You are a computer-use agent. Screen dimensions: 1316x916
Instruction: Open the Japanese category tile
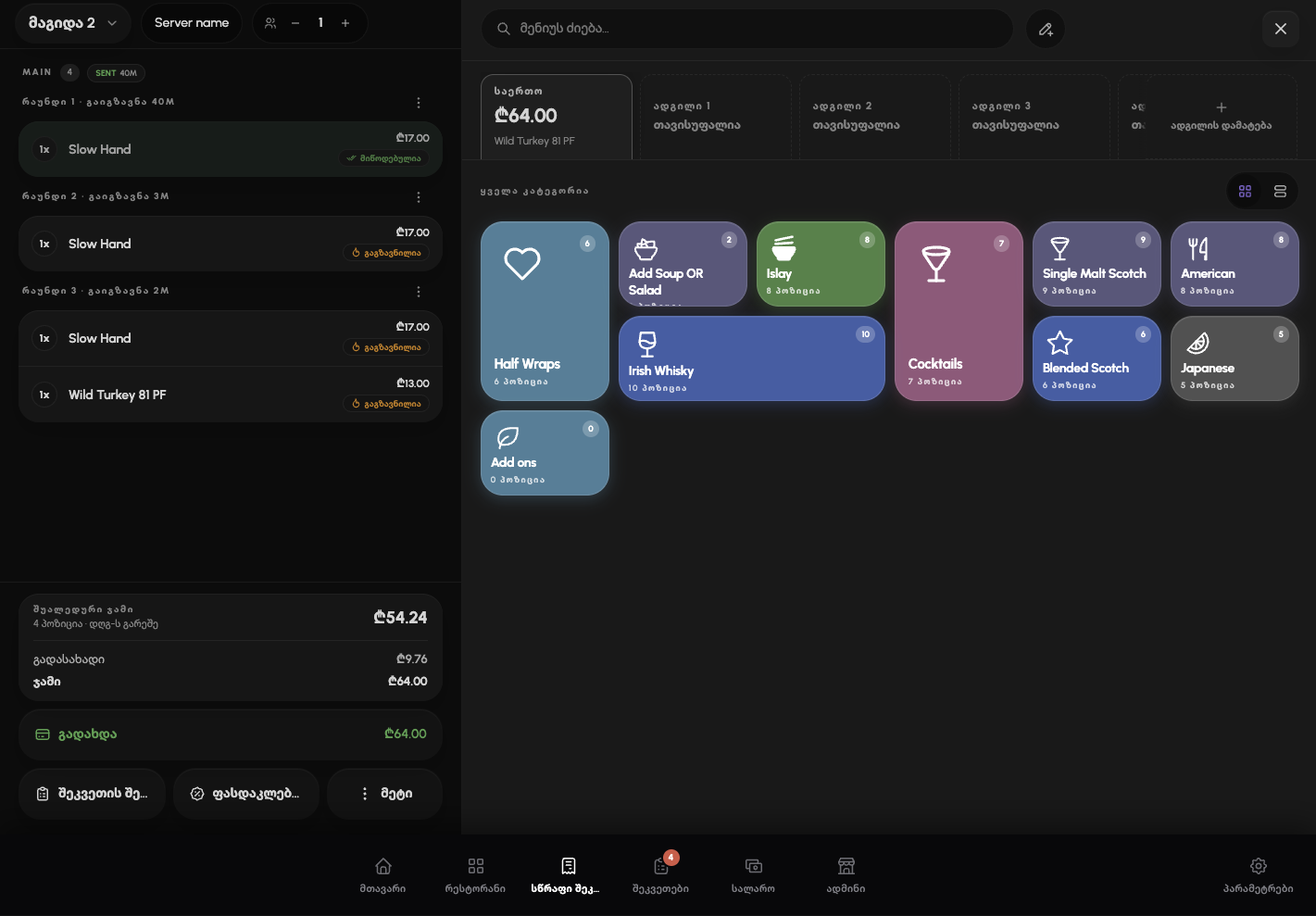click(1235, 358)
